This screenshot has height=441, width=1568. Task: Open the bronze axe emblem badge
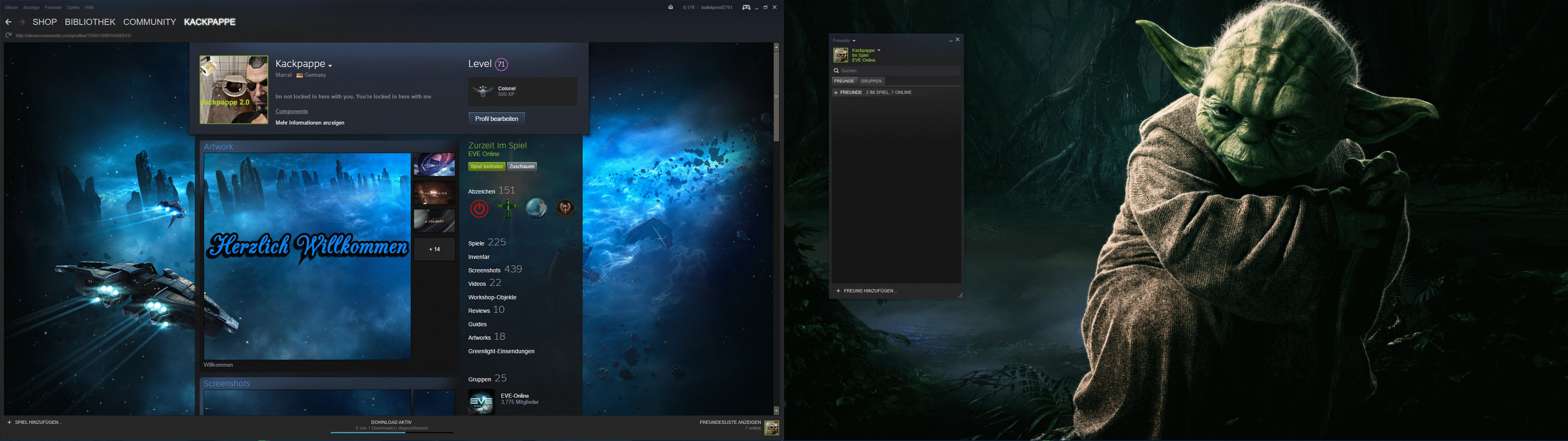coord(565,209)
